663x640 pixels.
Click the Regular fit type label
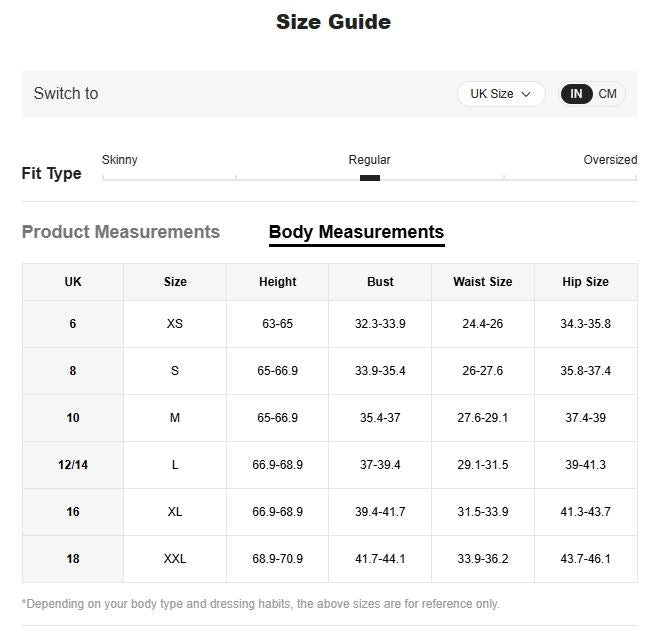coord(369,160)
